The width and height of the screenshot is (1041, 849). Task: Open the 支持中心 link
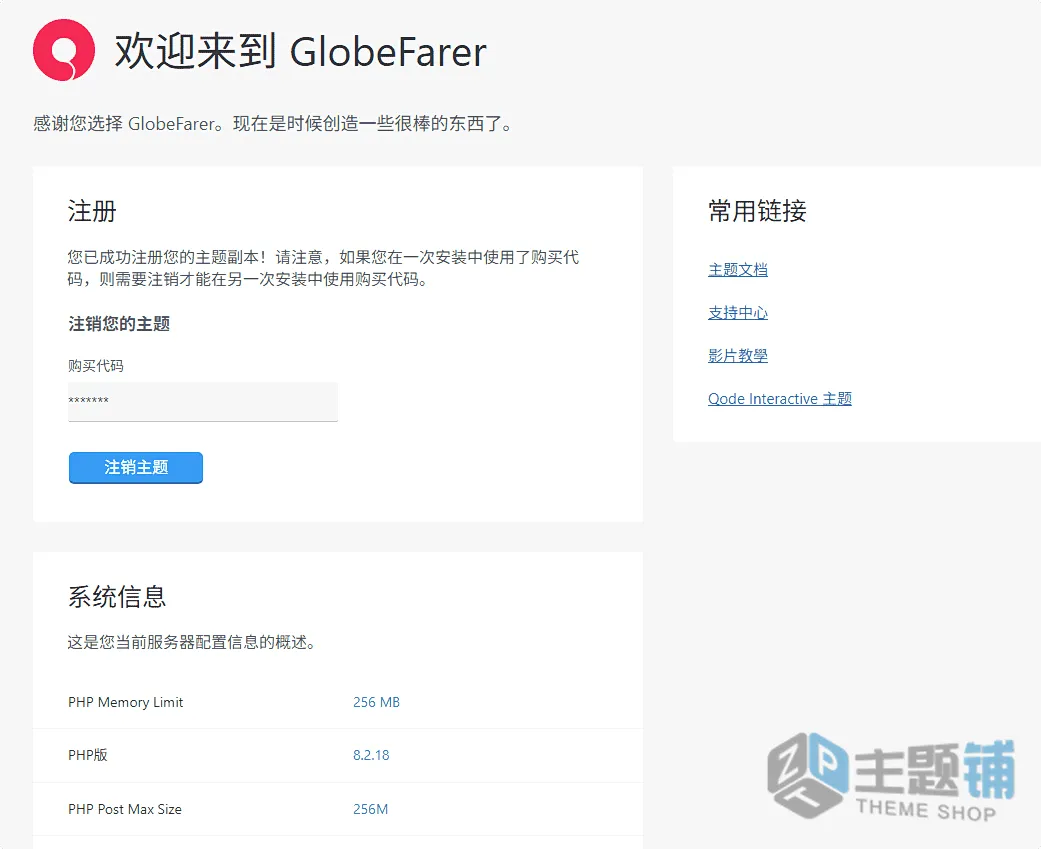(x=738, y=313)
